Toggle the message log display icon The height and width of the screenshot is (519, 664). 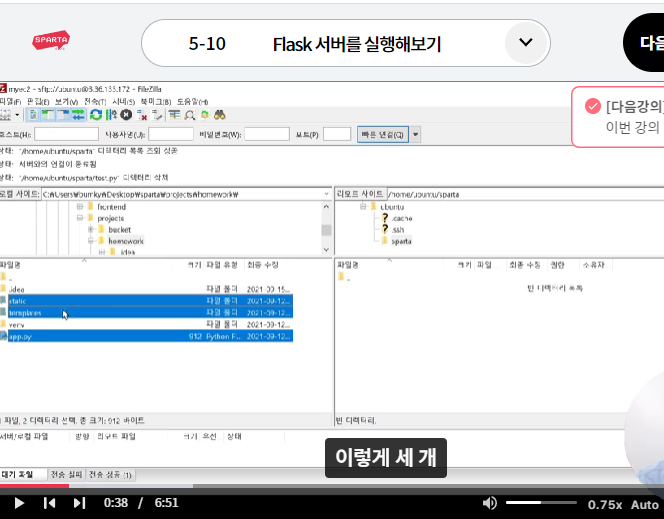click(x=33, y=115)
